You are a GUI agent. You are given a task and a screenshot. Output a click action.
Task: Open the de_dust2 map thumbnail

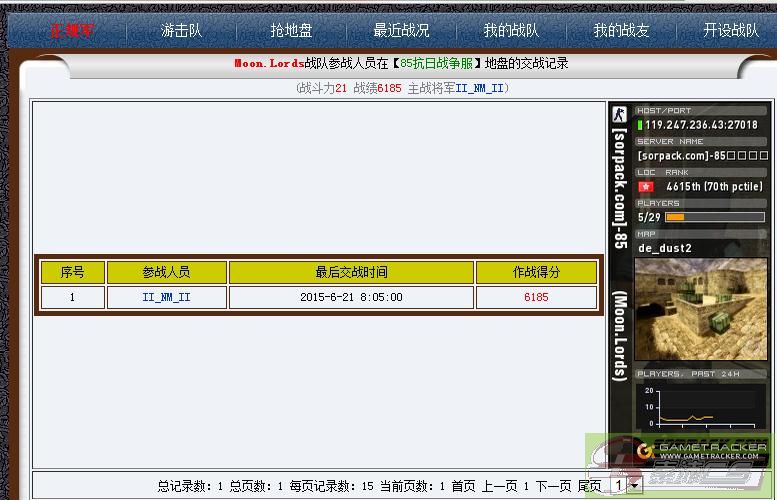[x=701, y=309]
